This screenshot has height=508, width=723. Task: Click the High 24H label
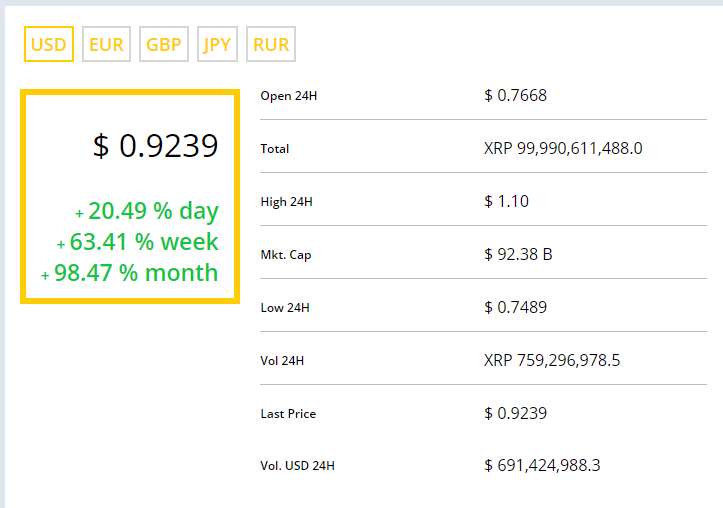point(286,202)
